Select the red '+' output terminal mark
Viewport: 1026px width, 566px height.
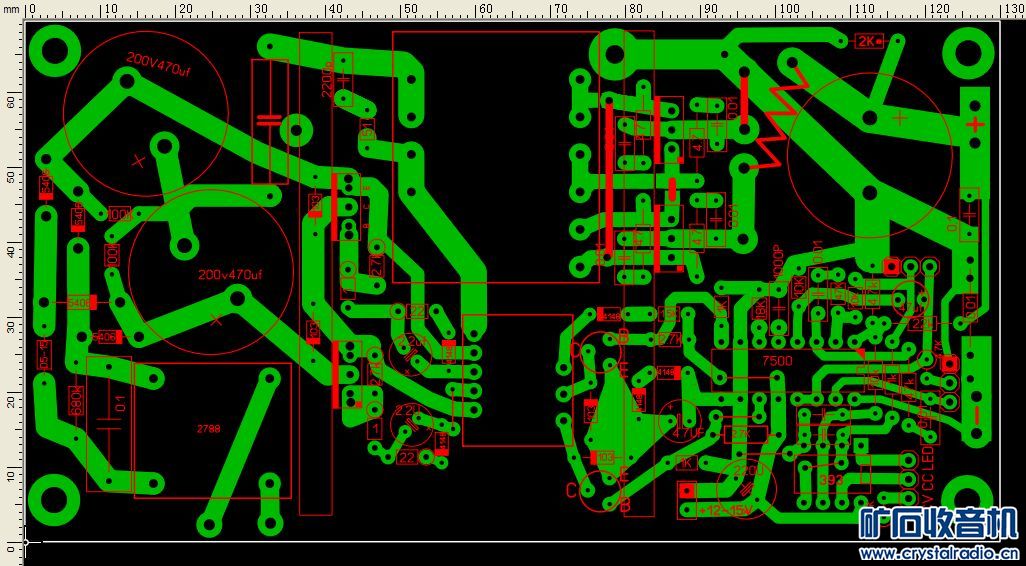coord(975,124)
